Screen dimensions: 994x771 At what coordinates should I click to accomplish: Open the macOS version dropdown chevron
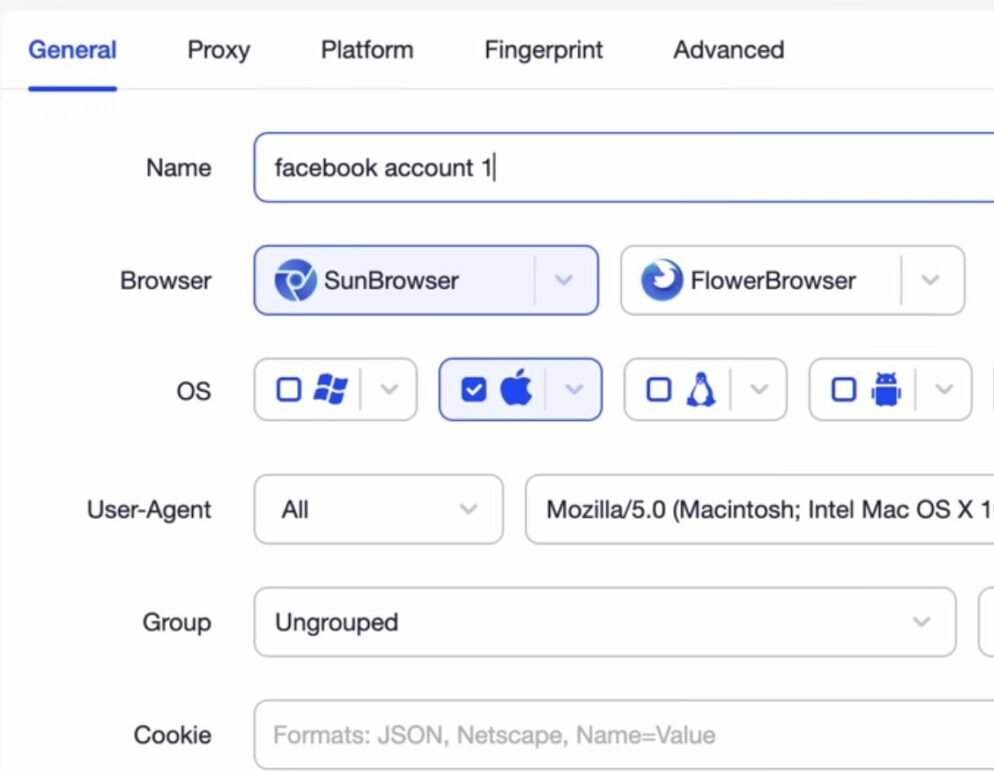(574, 389)
